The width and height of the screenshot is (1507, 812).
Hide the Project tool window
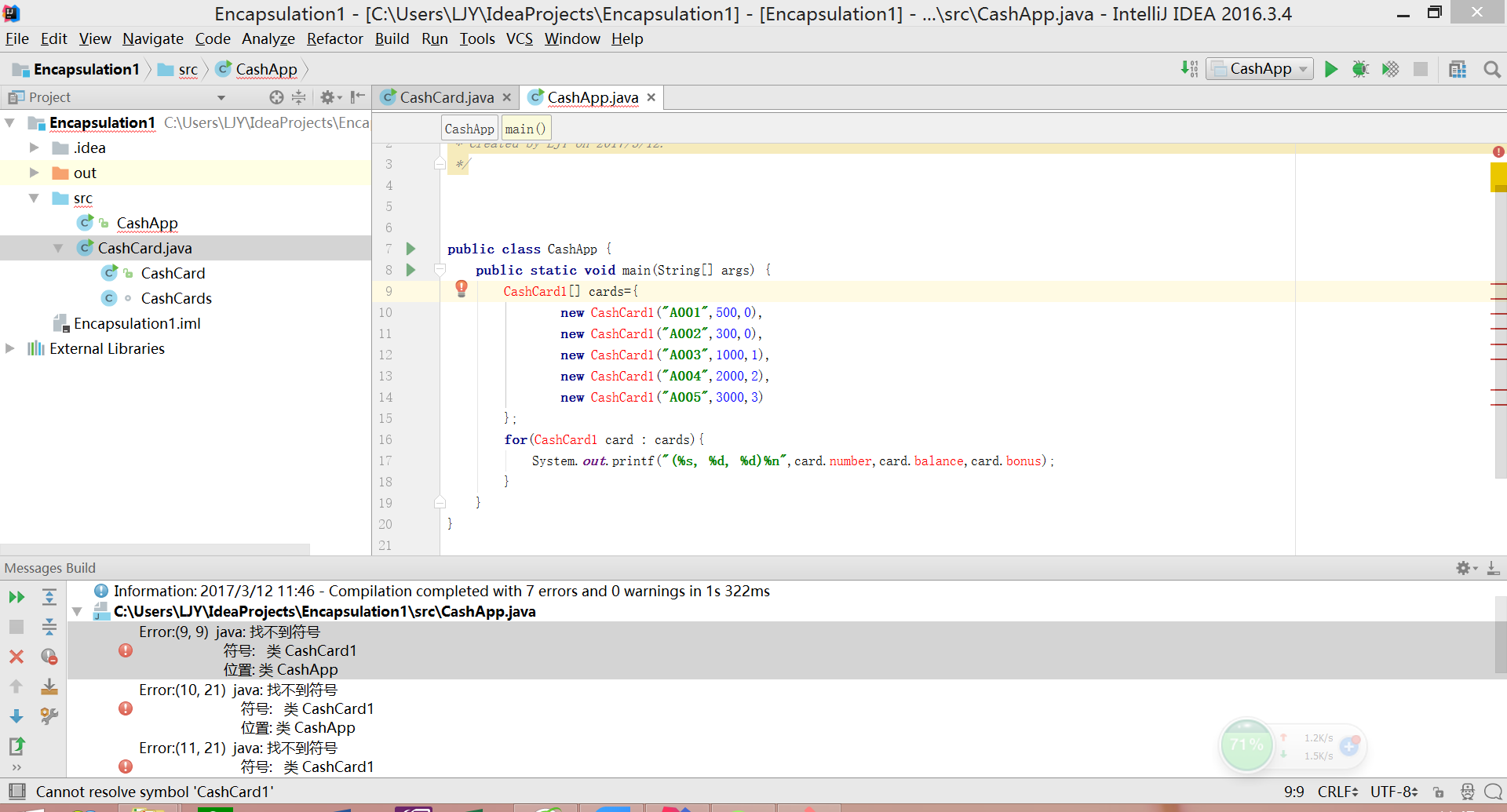358,97
